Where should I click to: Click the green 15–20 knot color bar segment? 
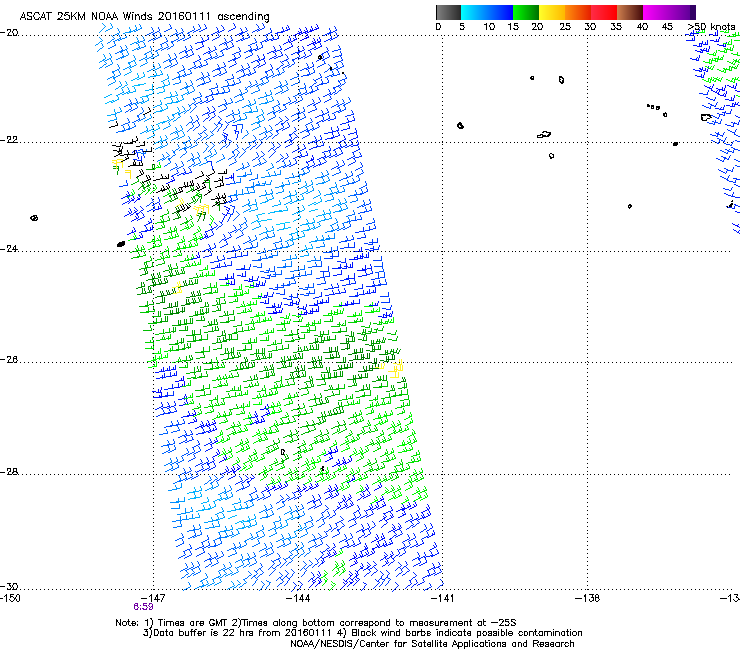pyautogui.click(x=526, y=12)
